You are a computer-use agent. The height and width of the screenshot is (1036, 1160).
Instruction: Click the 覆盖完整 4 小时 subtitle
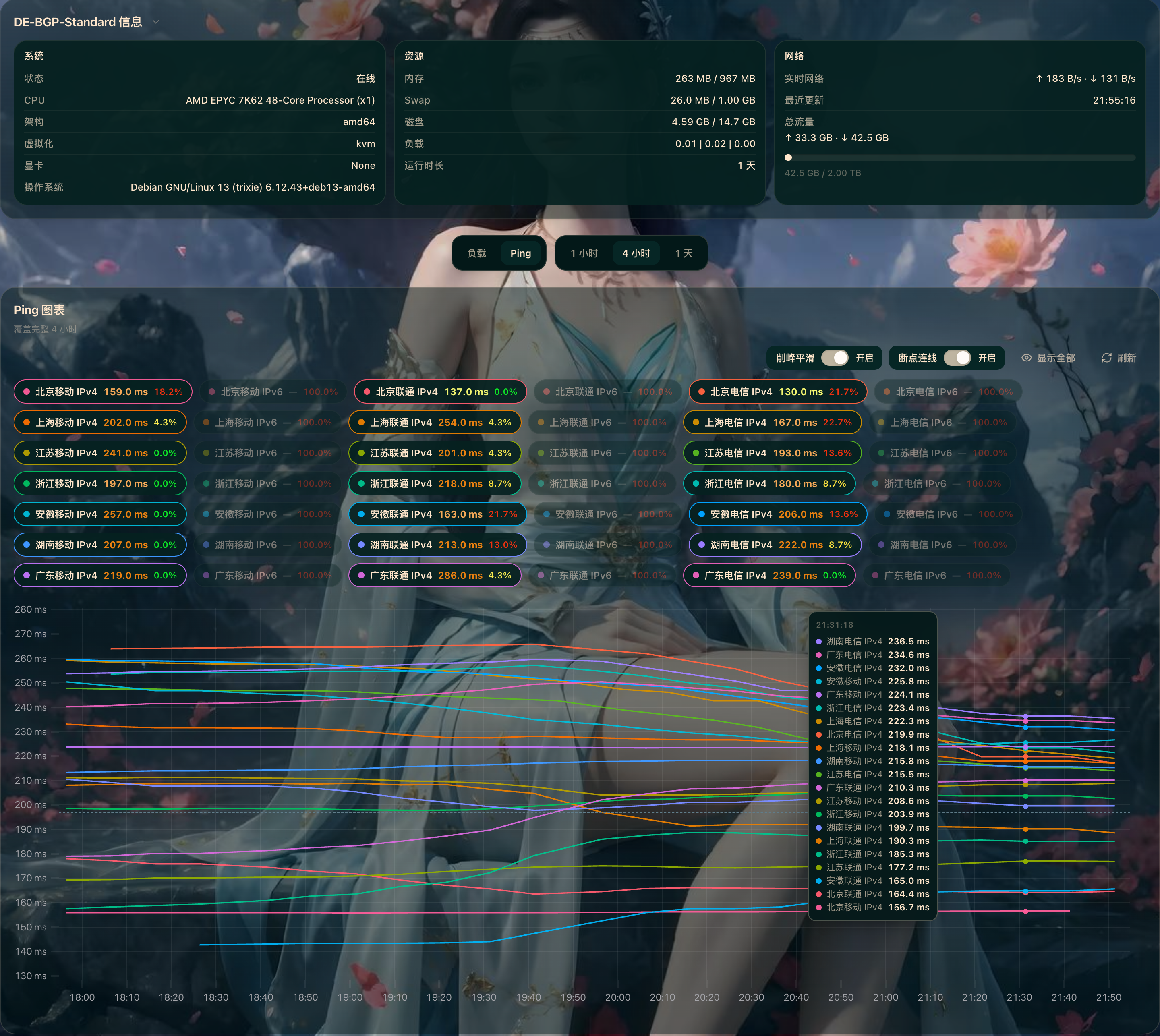point(46,329)
